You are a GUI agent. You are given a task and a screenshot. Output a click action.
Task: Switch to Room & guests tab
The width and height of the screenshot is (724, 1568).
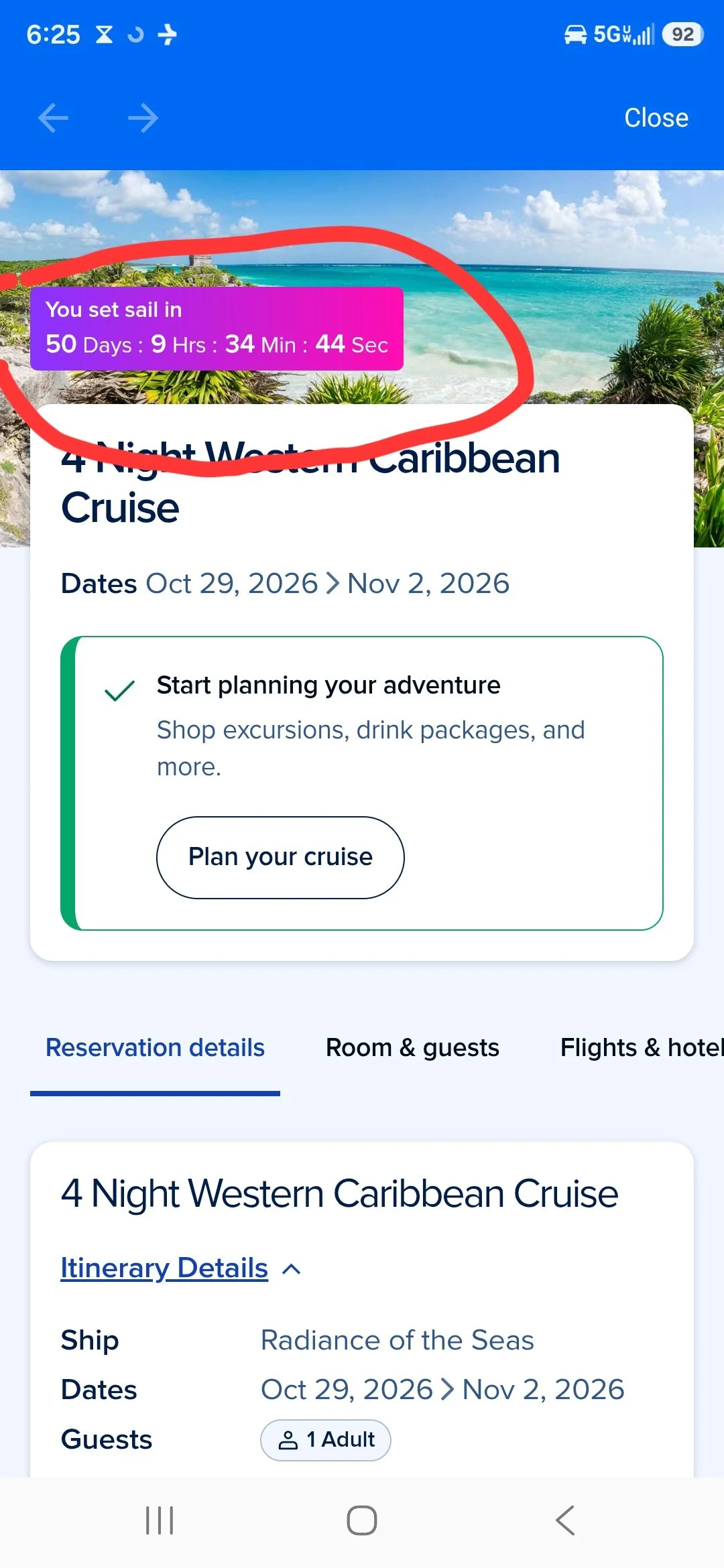pyautogui.click(x=412, y=1048)
